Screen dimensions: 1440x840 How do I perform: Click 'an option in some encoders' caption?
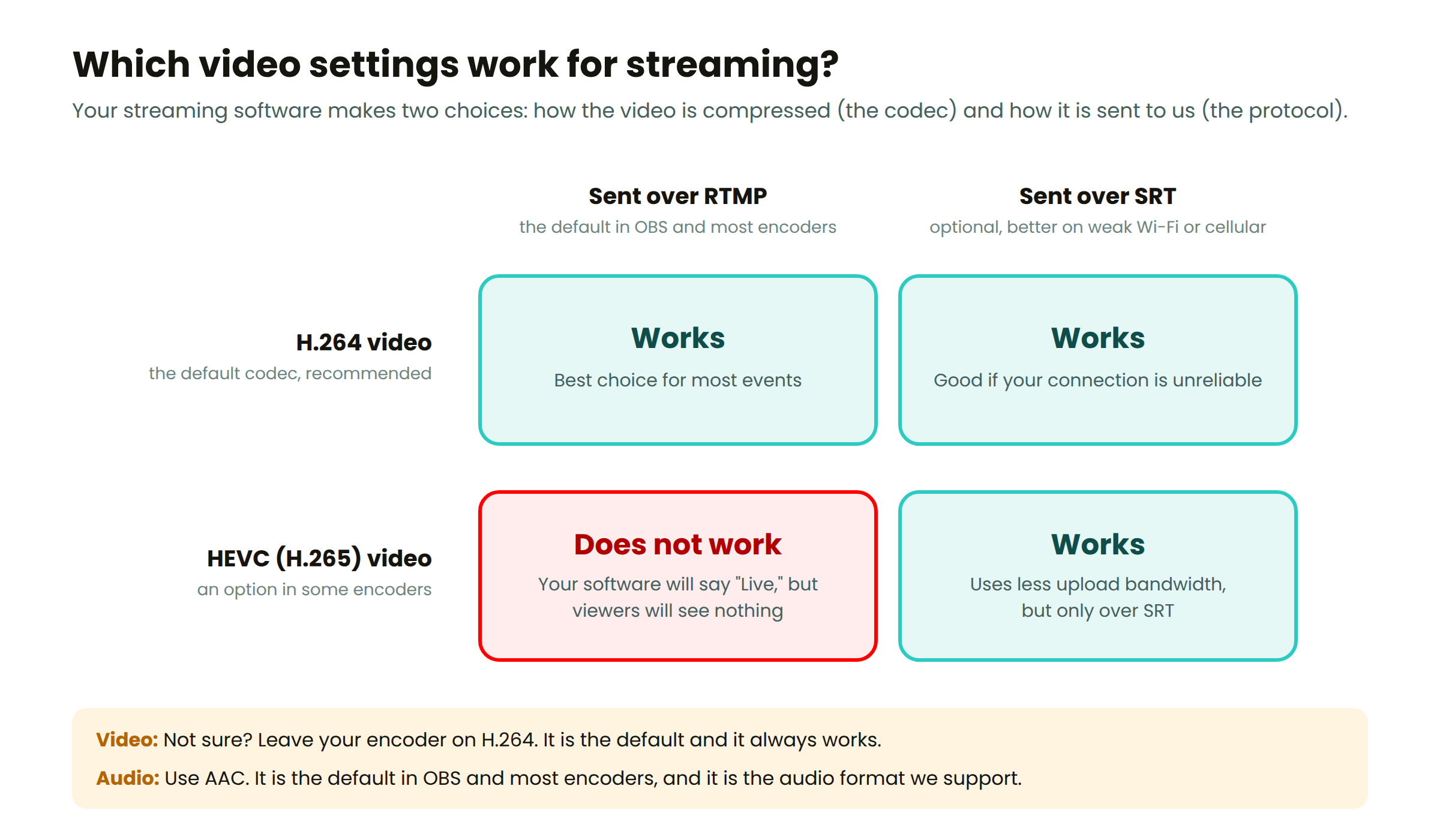coord(314,589)
